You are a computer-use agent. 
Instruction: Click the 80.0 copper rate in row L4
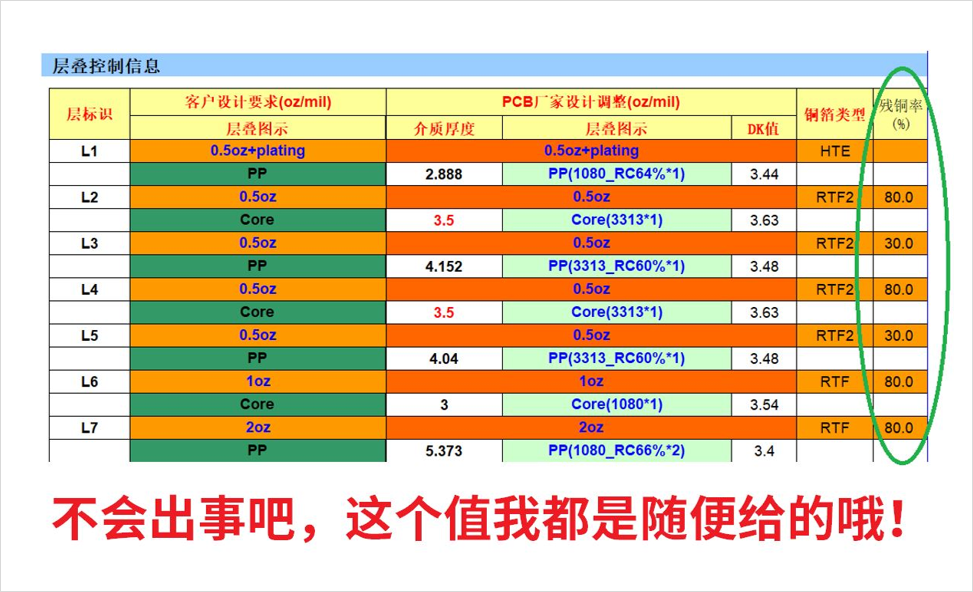pyautogui.click(x=900, y=289)
